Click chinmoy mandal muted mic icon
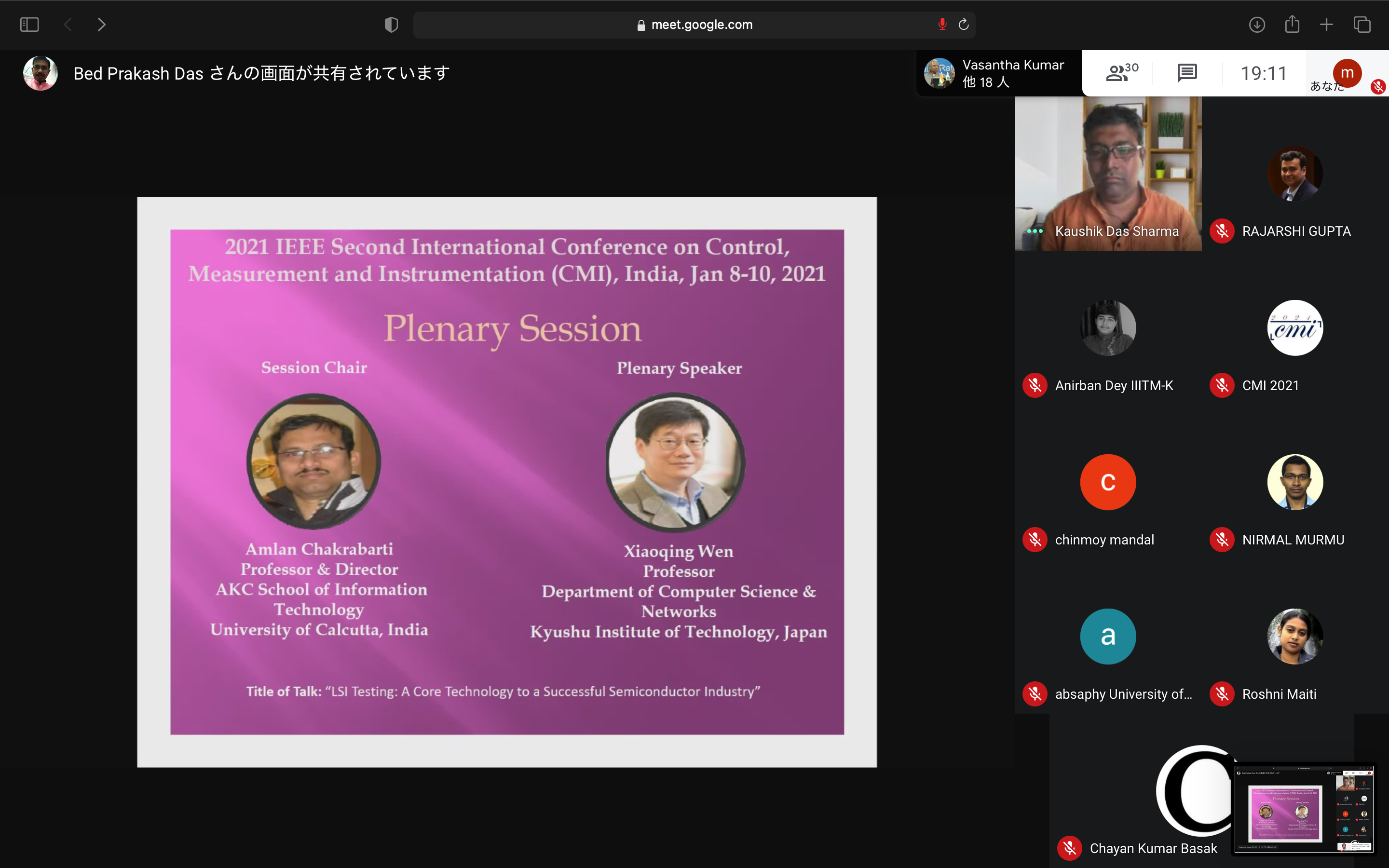1389x868 pixels. point(1035,540)
